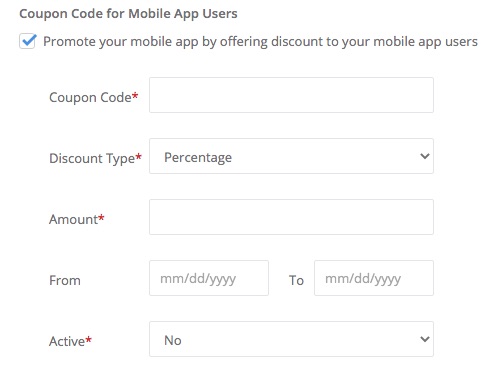Image resolution: width=503 pixels, height=370 pixels.
Task: Click the red asterisk beside Coupon Code
Action: coord(135,96)
